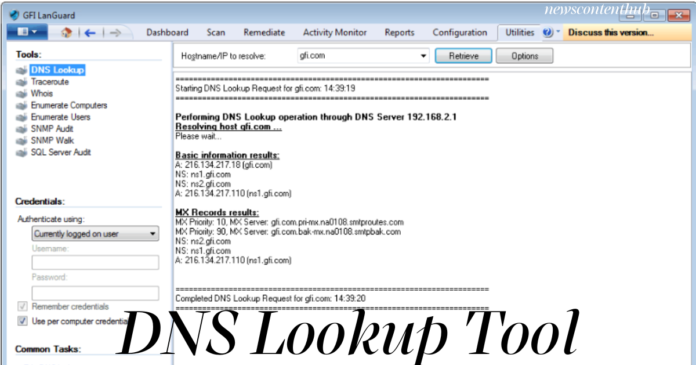The height and width of the screenshot is (365, 696).
Task: Open the Authenticate using dropdown
Action: [x=95, y=234]
